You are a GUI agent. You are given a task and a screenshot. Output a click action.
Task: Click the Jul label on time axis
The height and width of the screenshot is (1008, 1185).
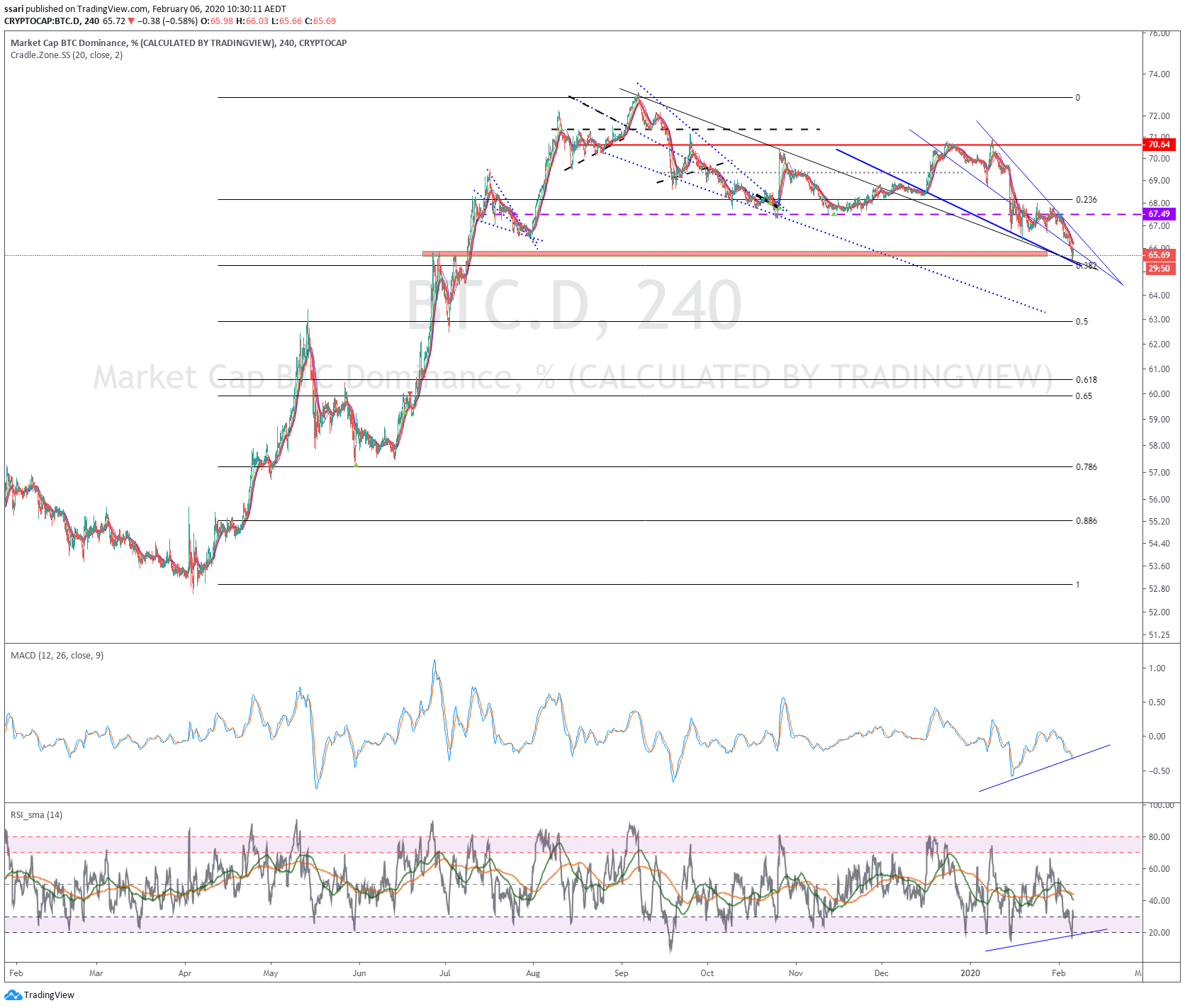[445, 973]
